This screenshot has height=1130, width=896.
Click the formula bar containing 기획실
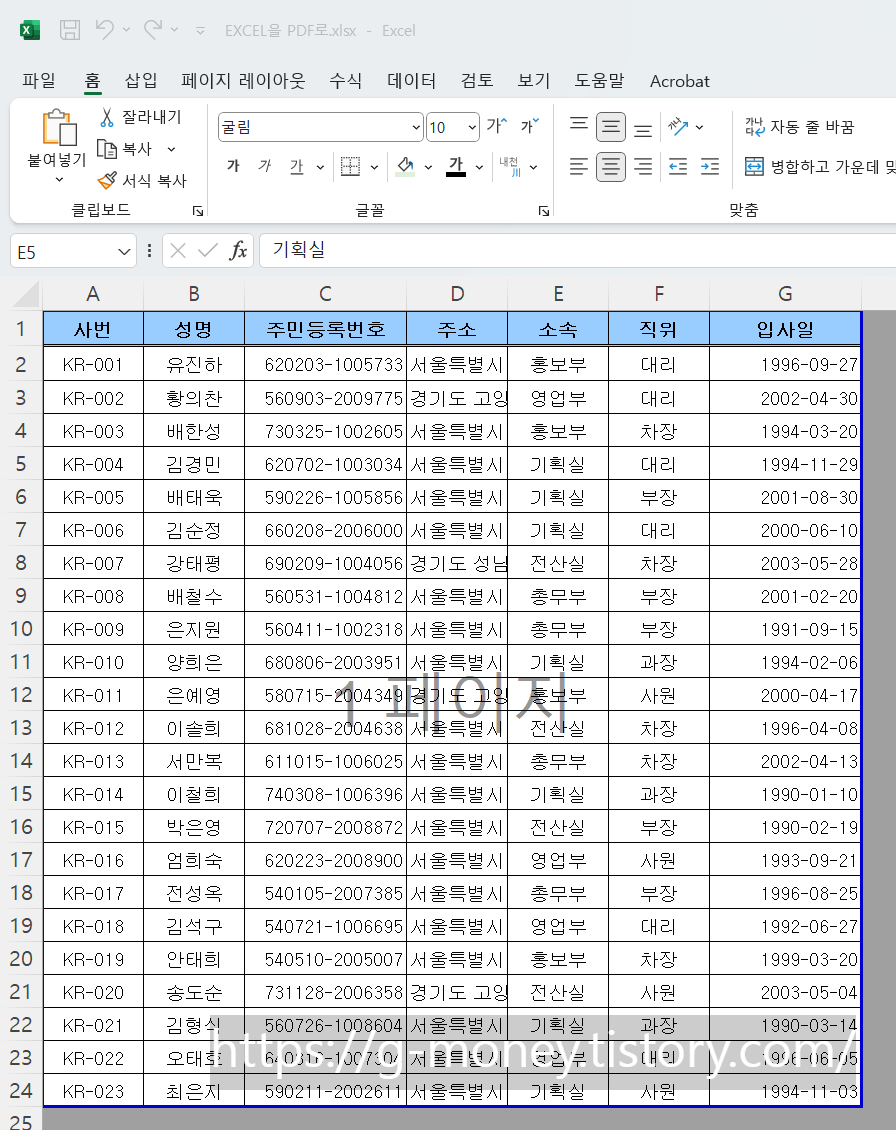577,251
